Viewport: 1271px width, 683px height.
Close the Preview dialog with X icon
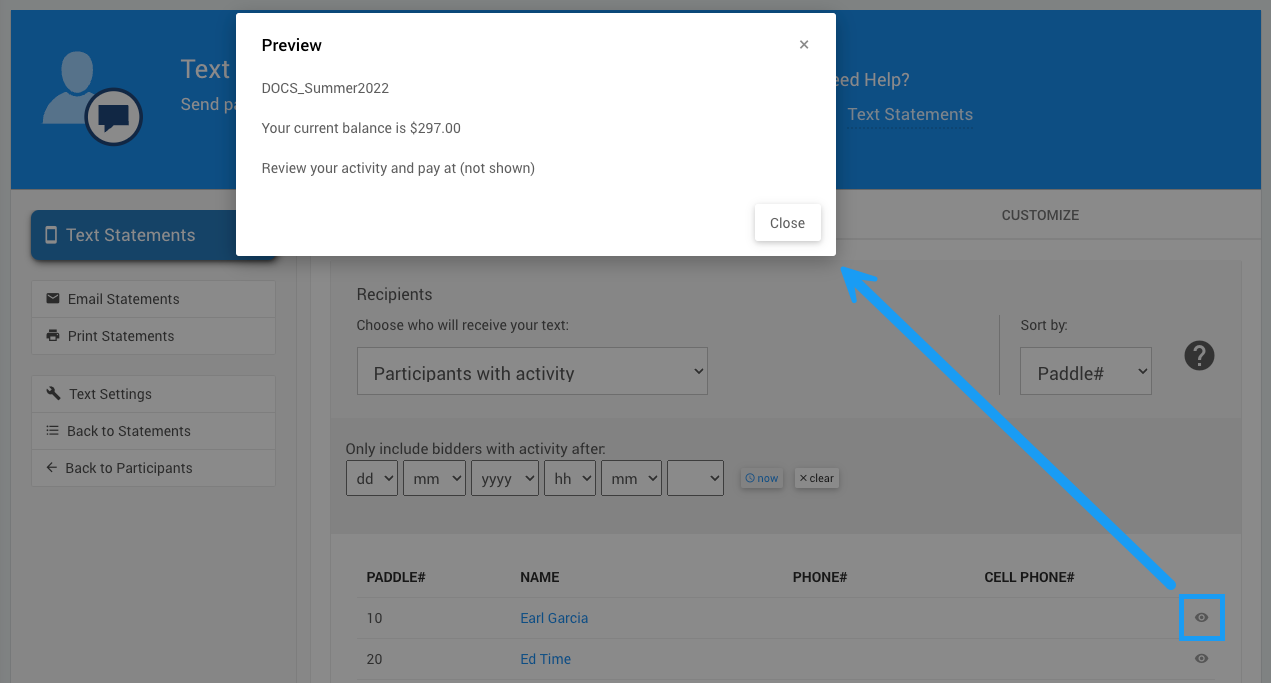[804, 45]
